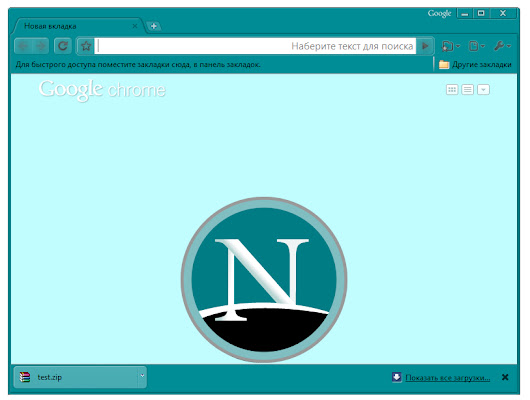Screen dimensions: 530x400
Task: Expand the test.zip download options arrow
Action: click(142, 376)
